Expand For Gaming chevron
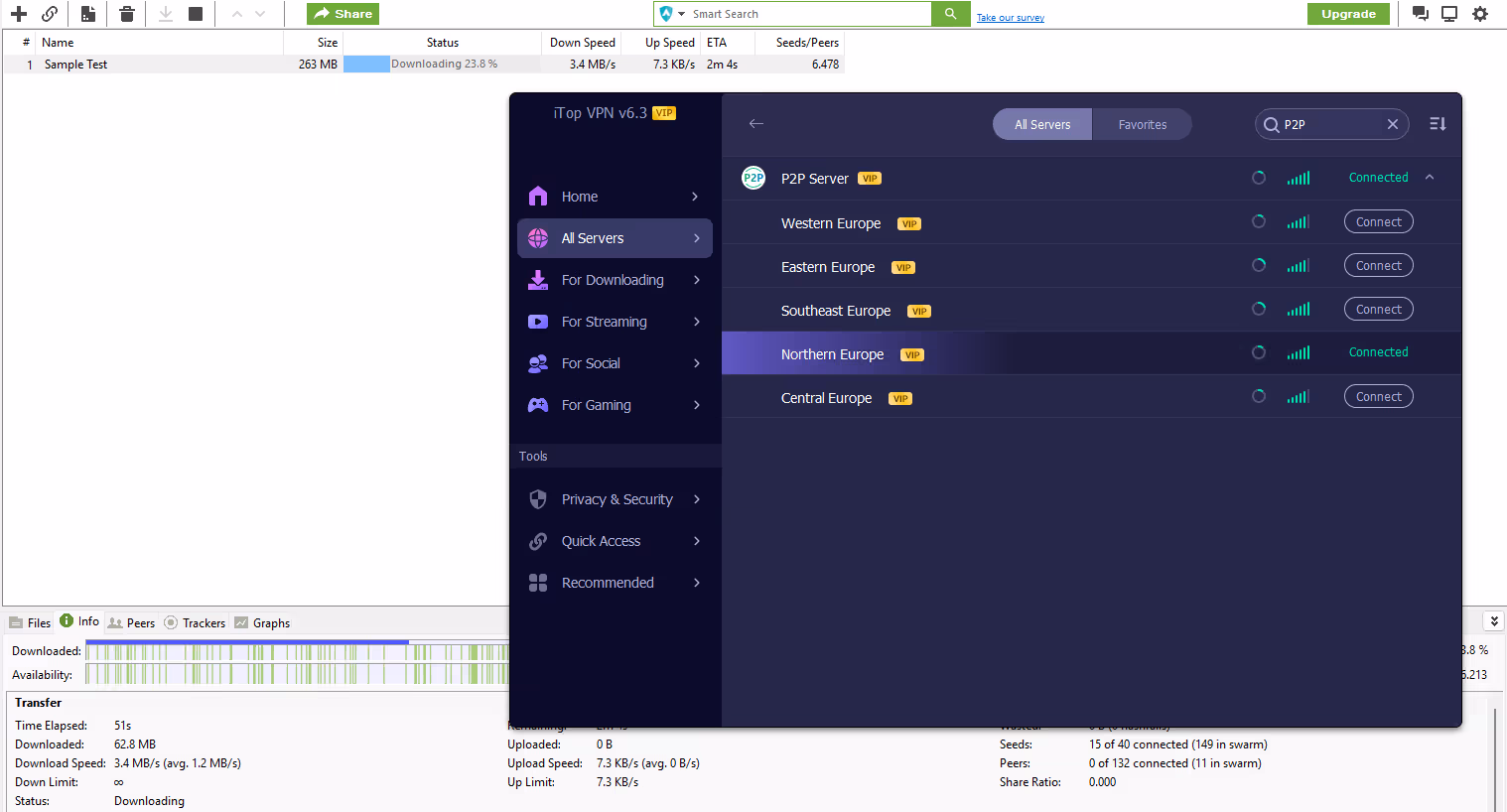 pos(697,405)
